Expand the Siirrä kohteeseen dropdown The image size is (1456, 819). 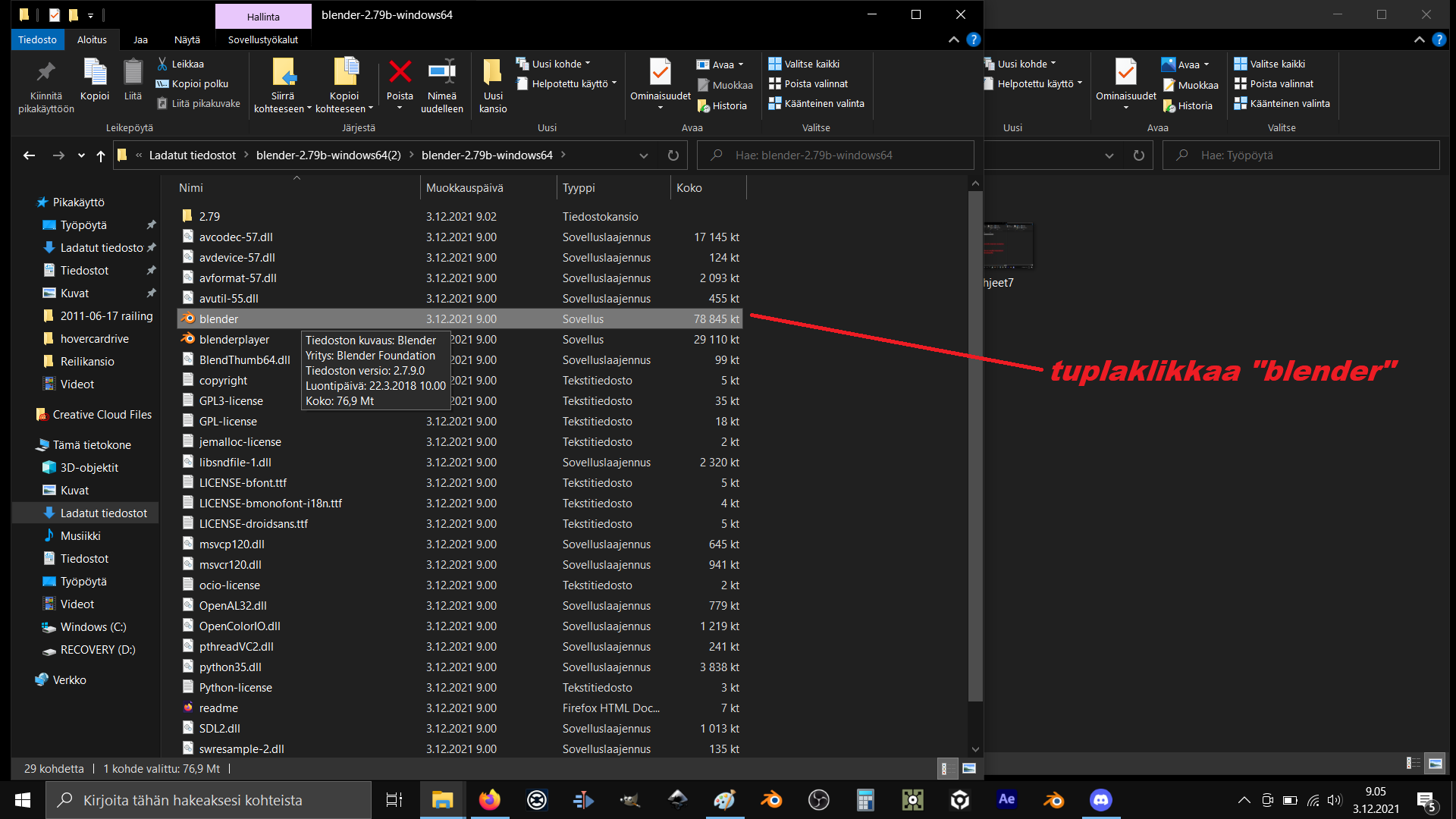click(x=309, y=109)
